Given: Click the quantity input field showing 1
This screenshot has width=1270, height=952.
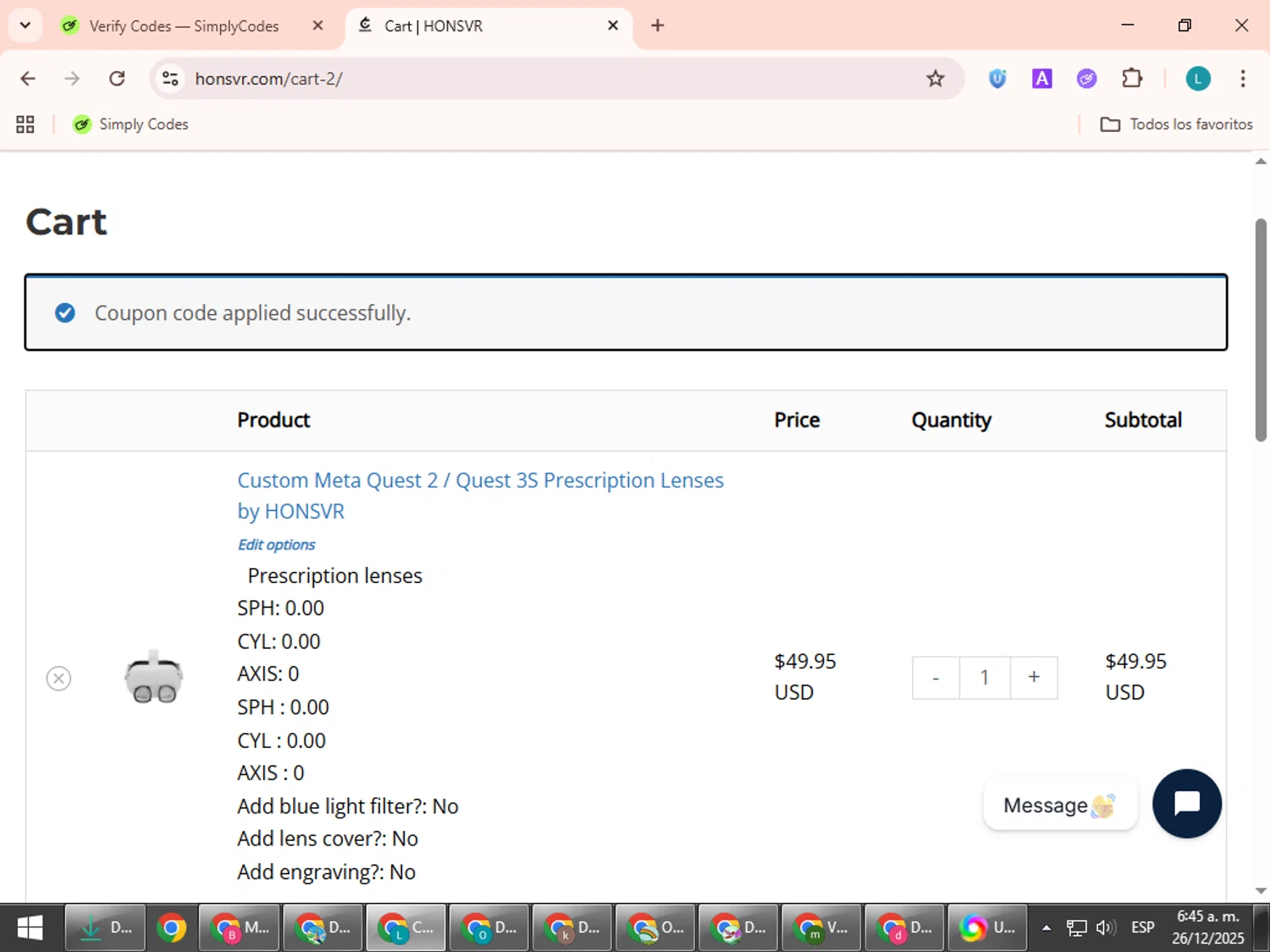Looking at the screenshot, I should (985, 678).
